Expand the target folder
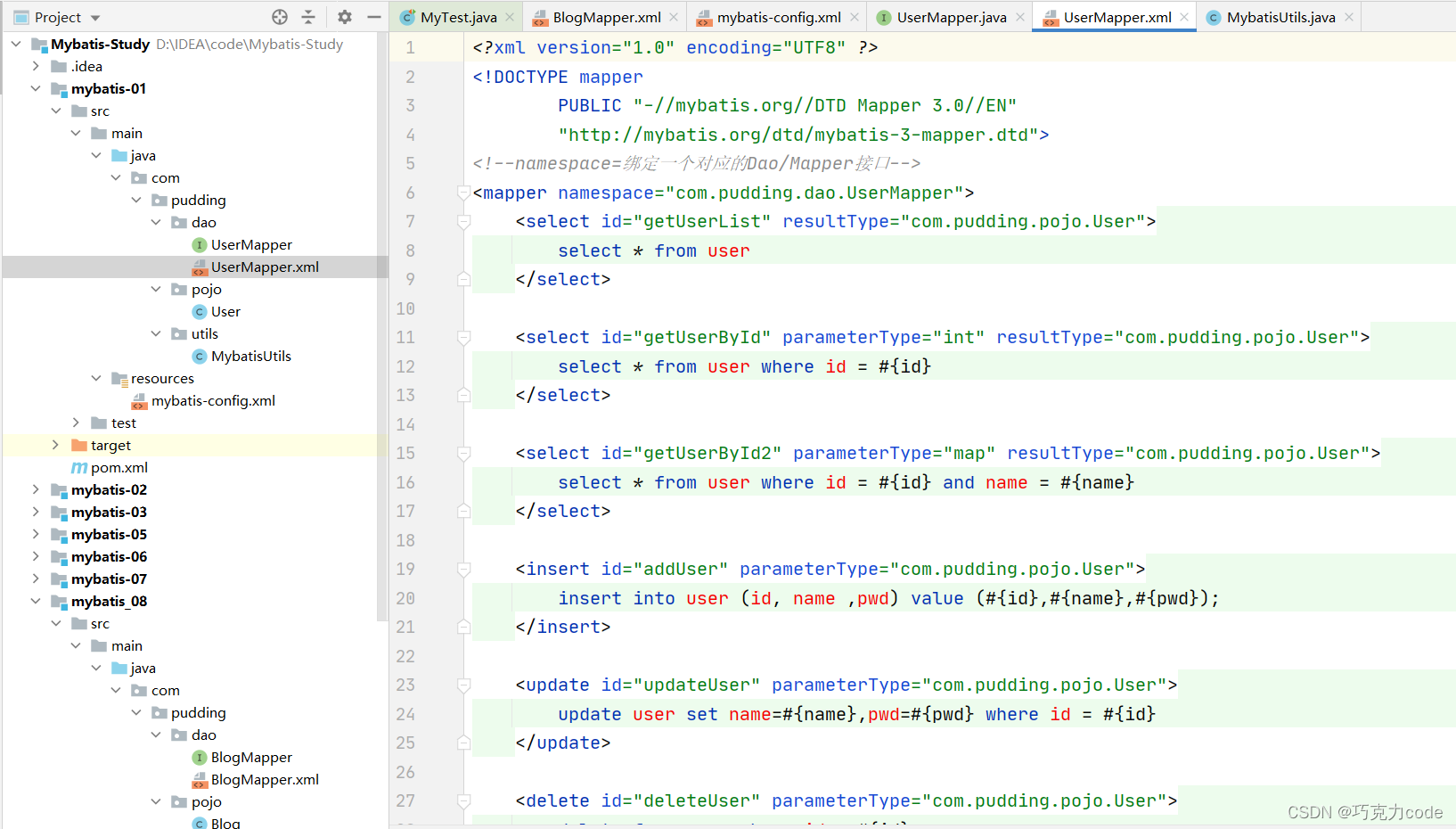 coord(56,445)
